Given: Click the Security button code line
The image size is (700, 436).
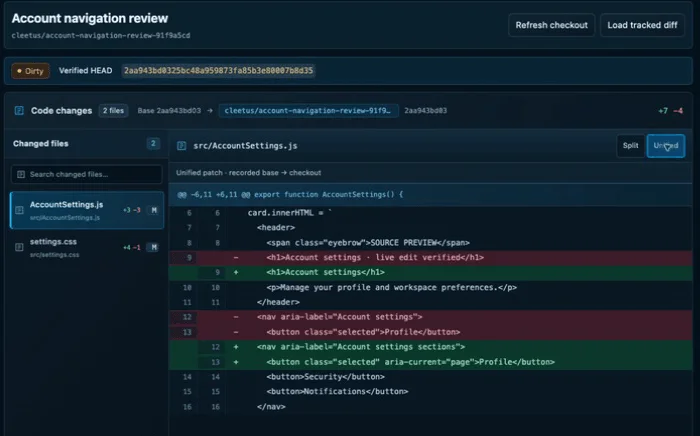Looking at the screenshot, I should pos(430,377).
